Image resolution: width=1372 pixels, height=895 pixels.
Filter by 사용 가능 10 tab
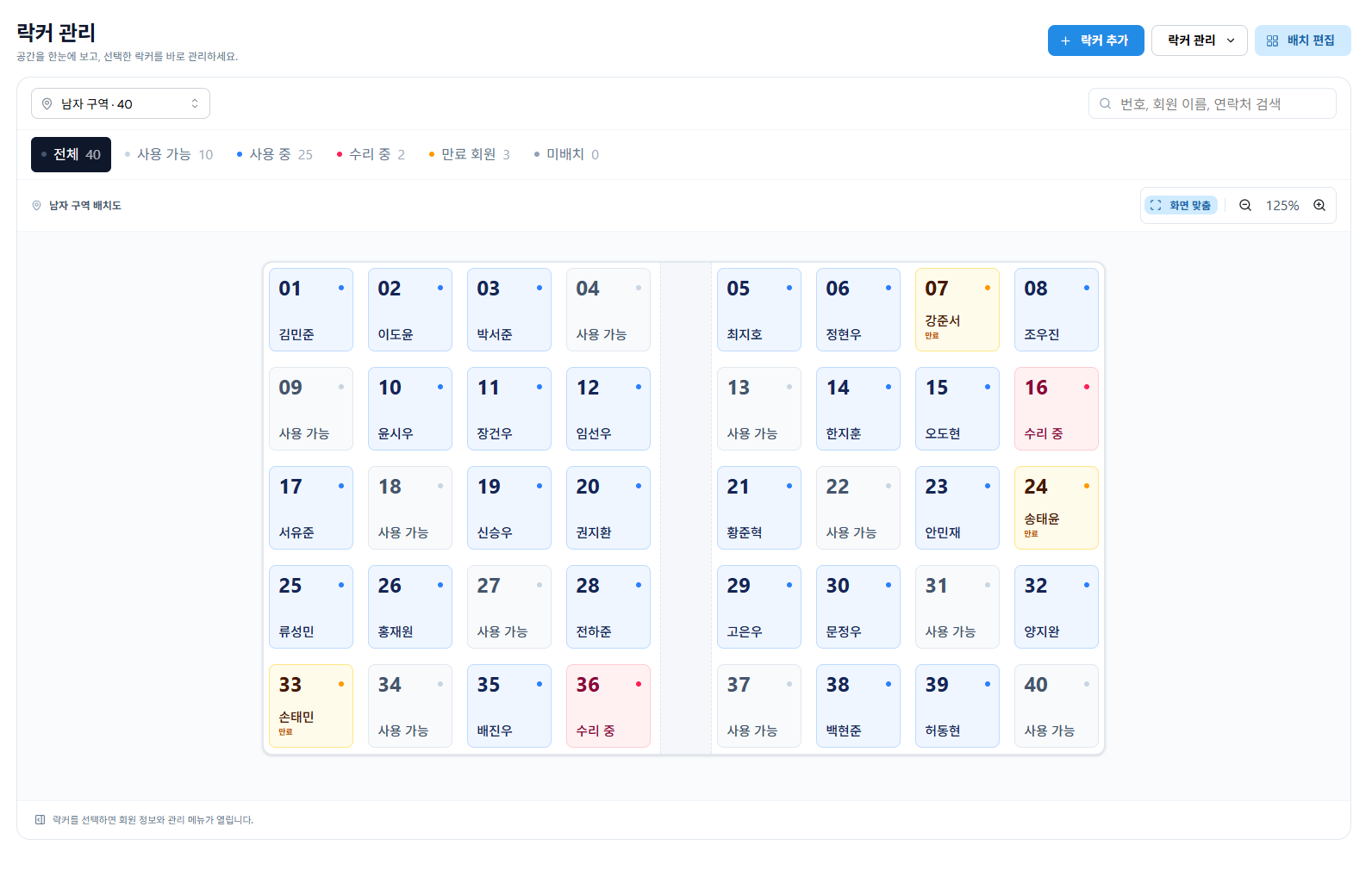(x=169, y=155)
